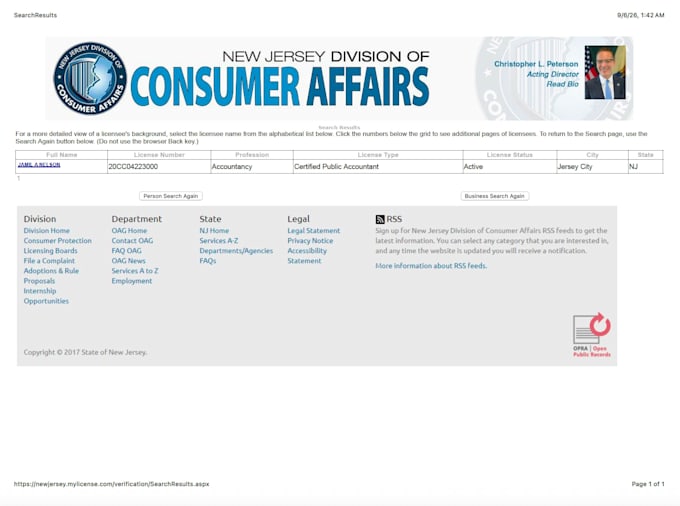Click the NJ state cell

click(645, 166)
